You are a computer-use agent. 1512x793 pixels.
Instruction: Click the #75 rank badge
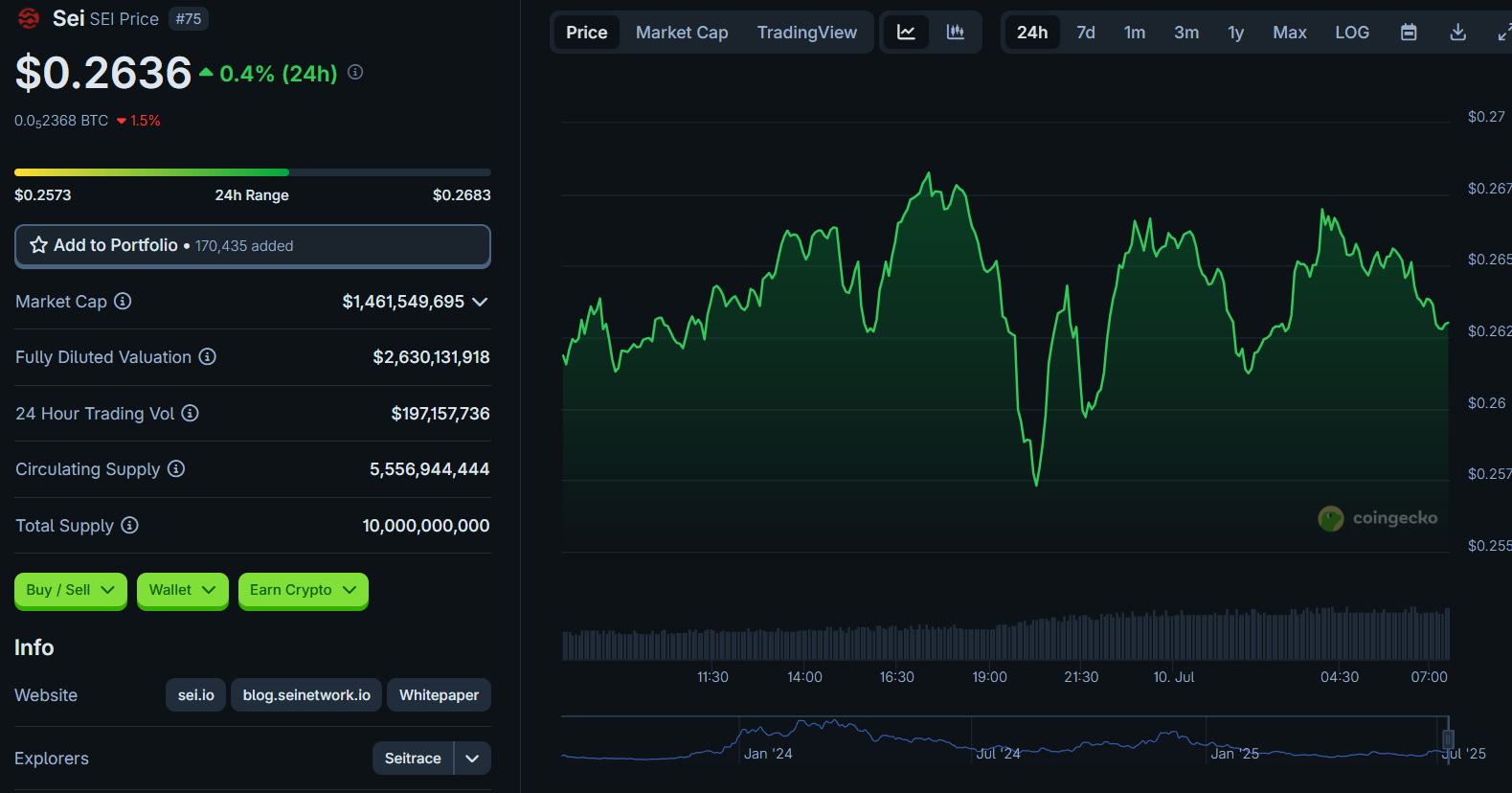[189, 18]
